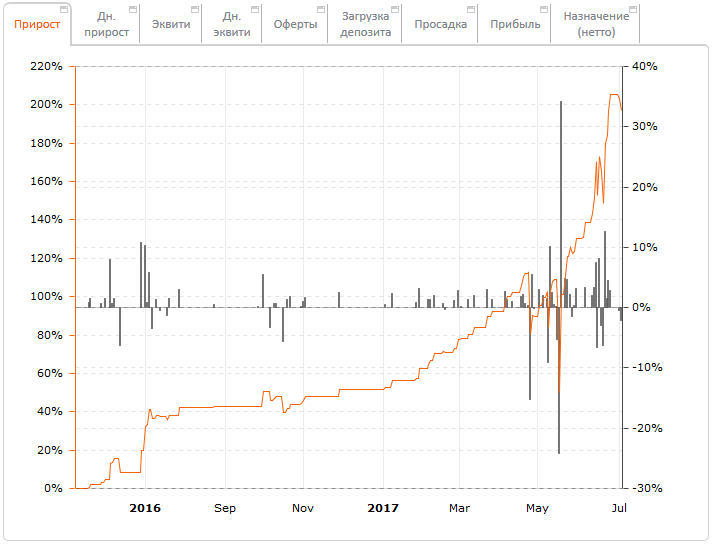Click the window icon on Дн. прирост tab
This screenshot has height=546, width=715.
[x=132, y=9]
